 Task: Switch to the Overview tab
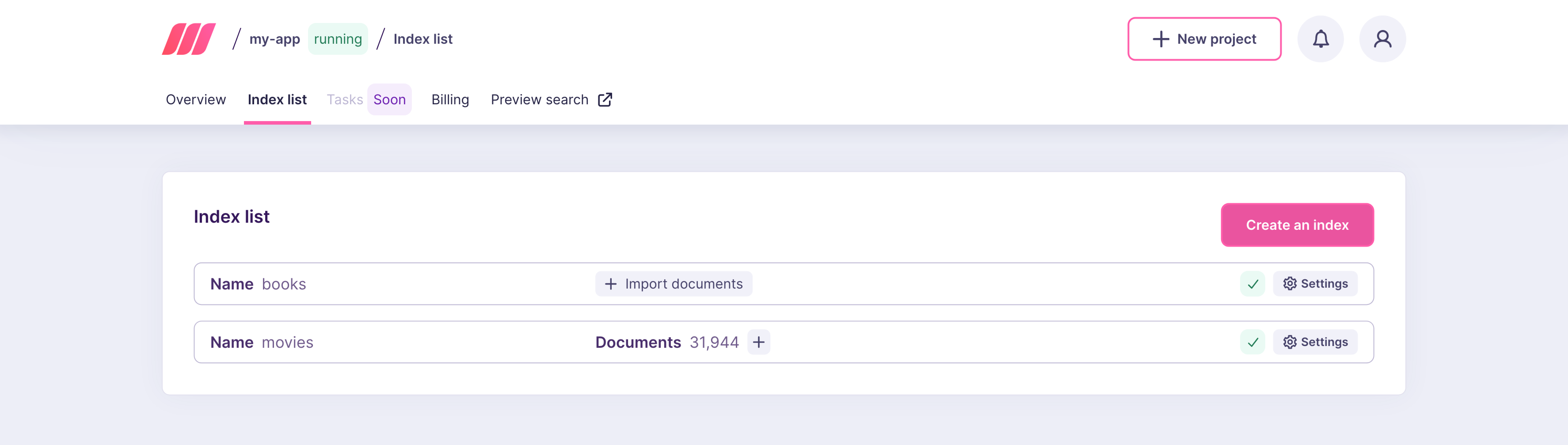pos(196,99)
